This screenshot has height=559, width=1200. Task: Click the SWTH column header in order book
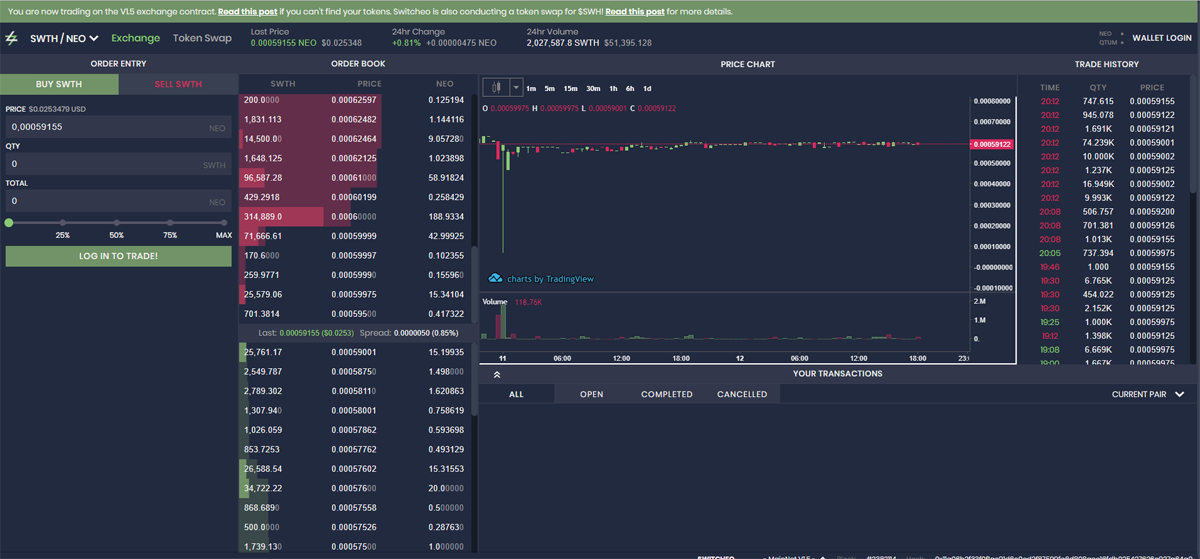click(x=283, y=84)
